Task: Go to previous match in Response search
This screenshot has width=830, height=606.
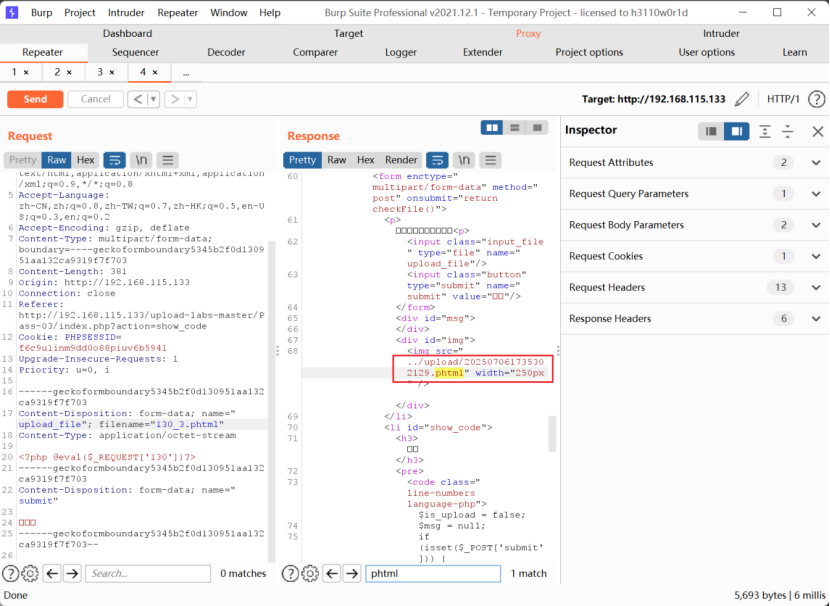Action: pos(332,573)
